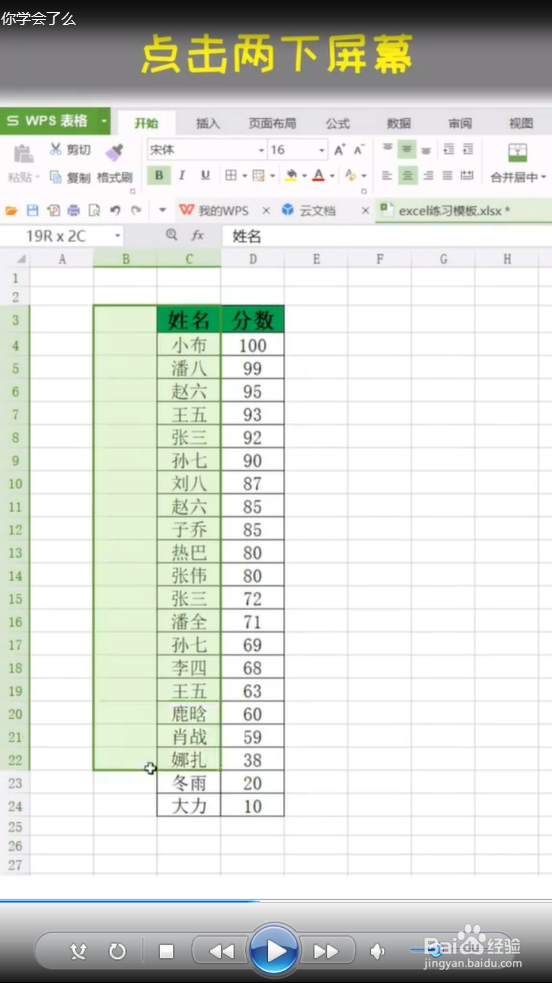Click the save disk icon in quick access

tap(32, 211)
